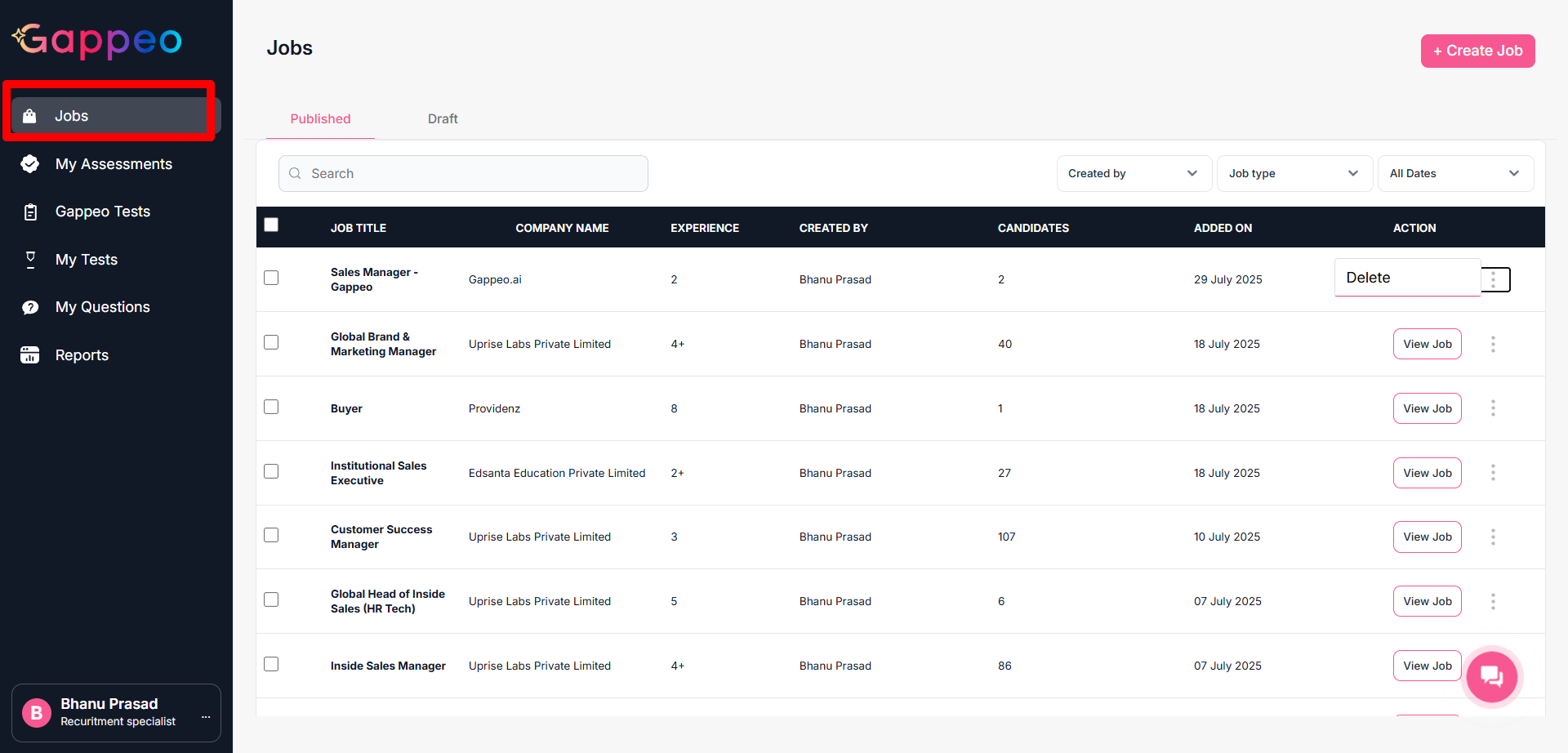
Task: Click into the job Search field
Action: click(x=463, y=173)
